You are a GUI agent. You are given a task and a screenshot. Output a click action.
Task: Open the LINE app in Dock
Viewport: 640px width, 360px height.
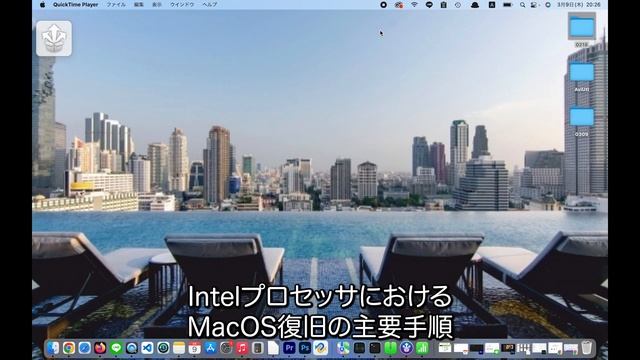(116, 348)
